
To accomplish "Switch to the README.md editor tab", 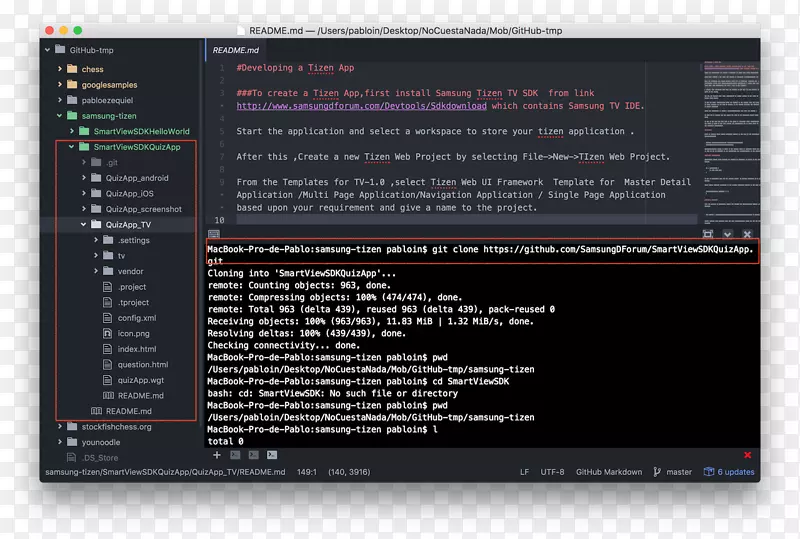I will 237,48.
